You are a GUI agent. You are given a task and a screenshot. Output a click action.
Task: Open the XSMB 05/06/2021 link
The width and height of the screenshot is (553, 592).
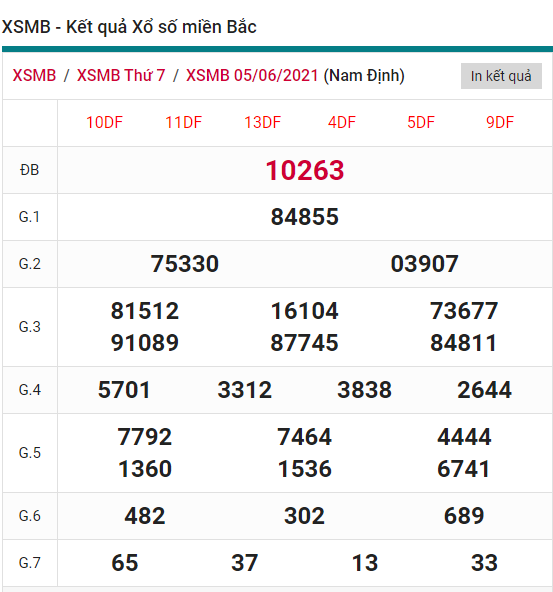[x=252, y=76]
